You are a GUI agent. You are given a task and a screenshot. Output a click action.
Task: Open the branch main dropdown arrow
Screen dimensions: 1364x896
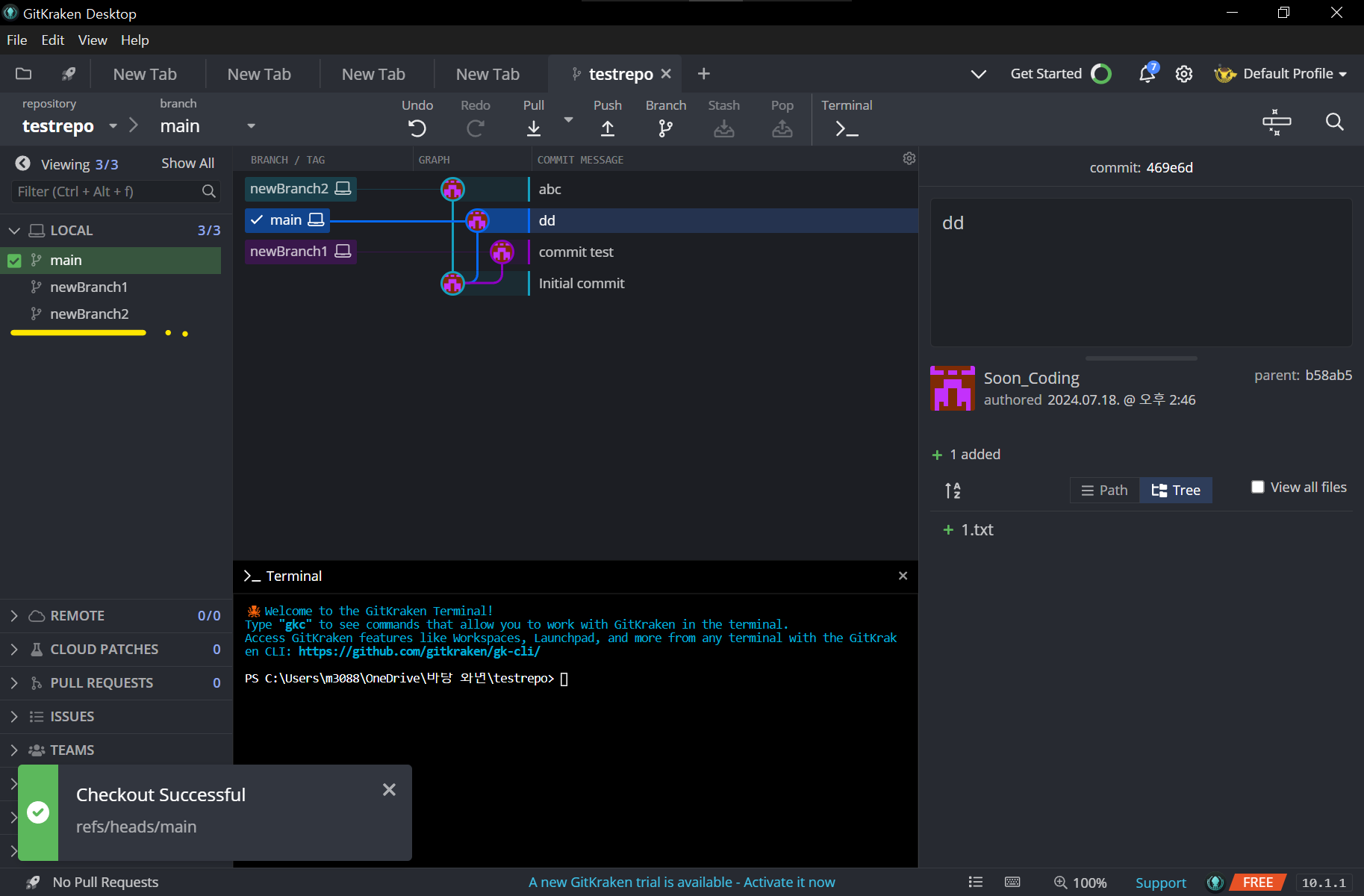[x=251, y=126]
